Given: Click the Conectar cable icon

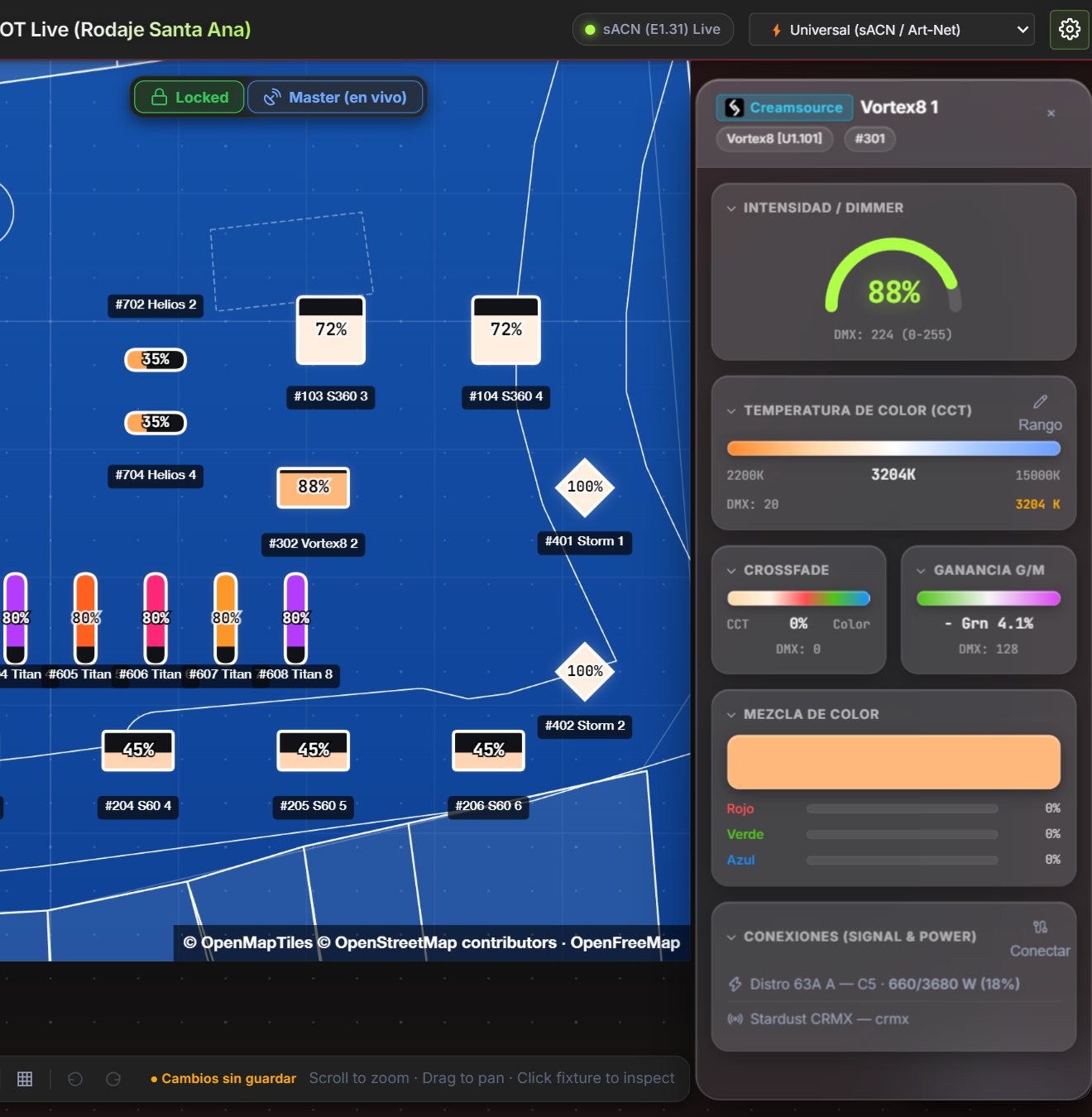Looking at the screenshot, I should pyautogui.click(x=1040, y=928).
